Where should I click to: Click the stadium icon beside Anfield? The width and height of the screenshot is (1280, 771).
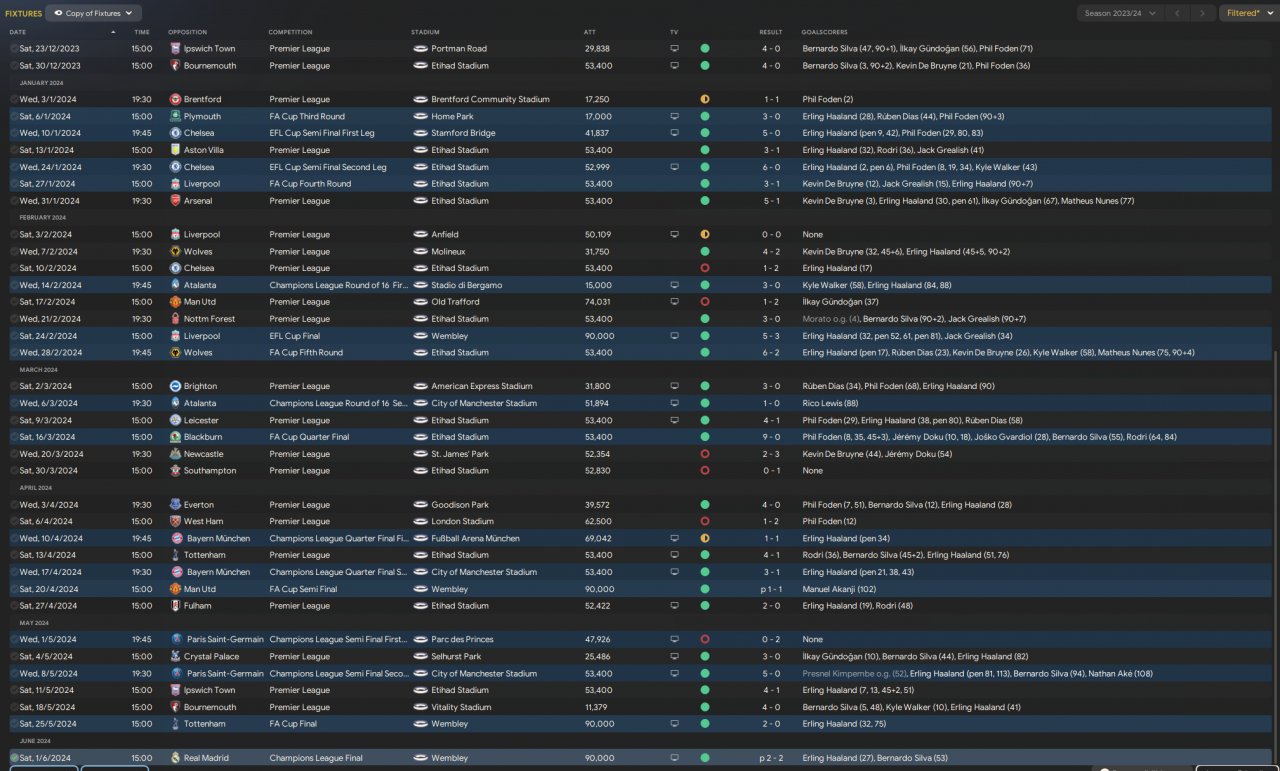420,235
